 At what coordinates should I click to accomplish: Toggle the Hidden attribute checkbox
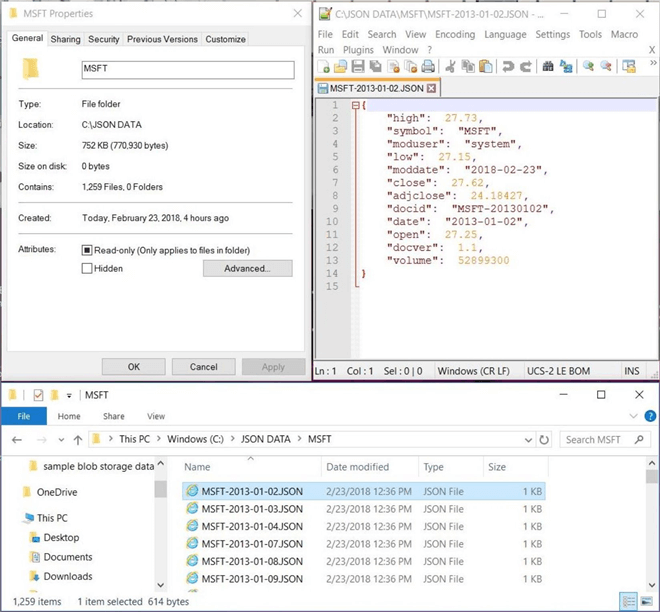[x=87, y=269]
